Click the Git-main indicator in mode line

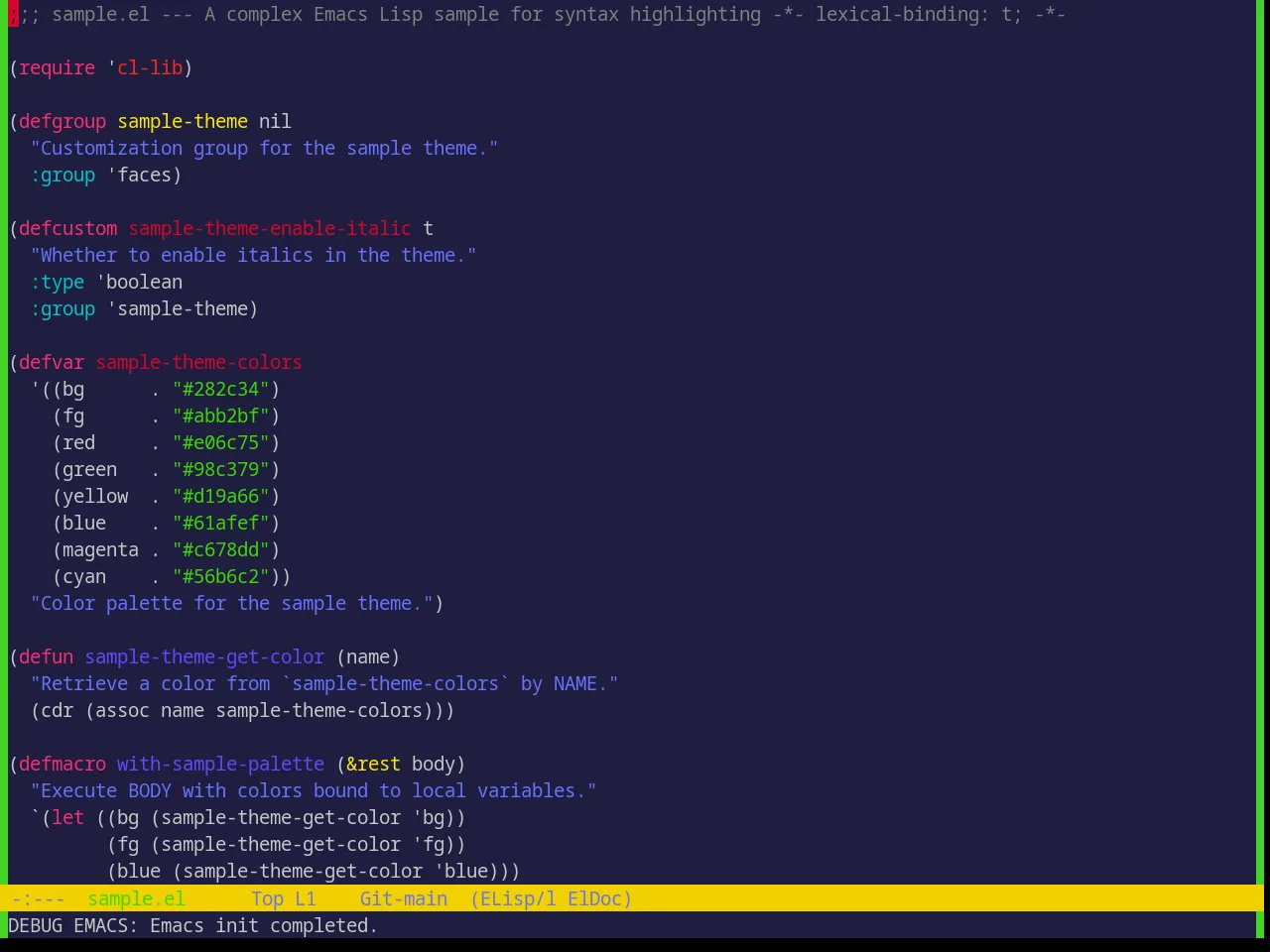tap(404, 898)
